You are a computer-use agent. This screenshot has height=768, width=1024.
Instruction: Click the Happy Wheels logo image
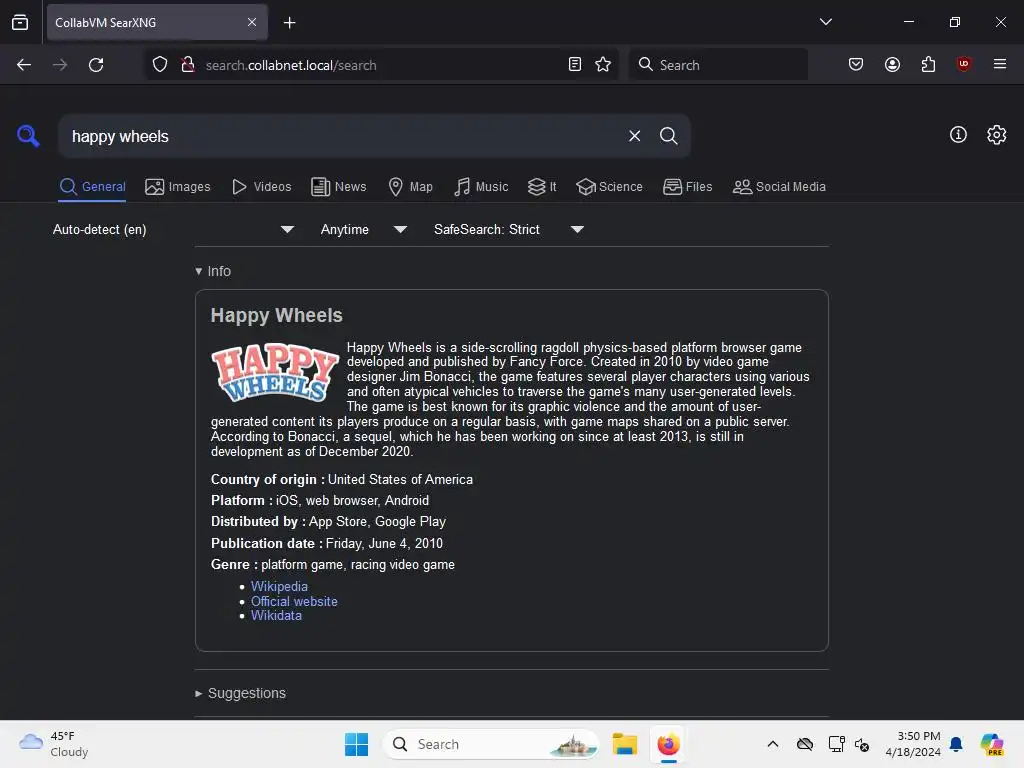coord(275,372)
